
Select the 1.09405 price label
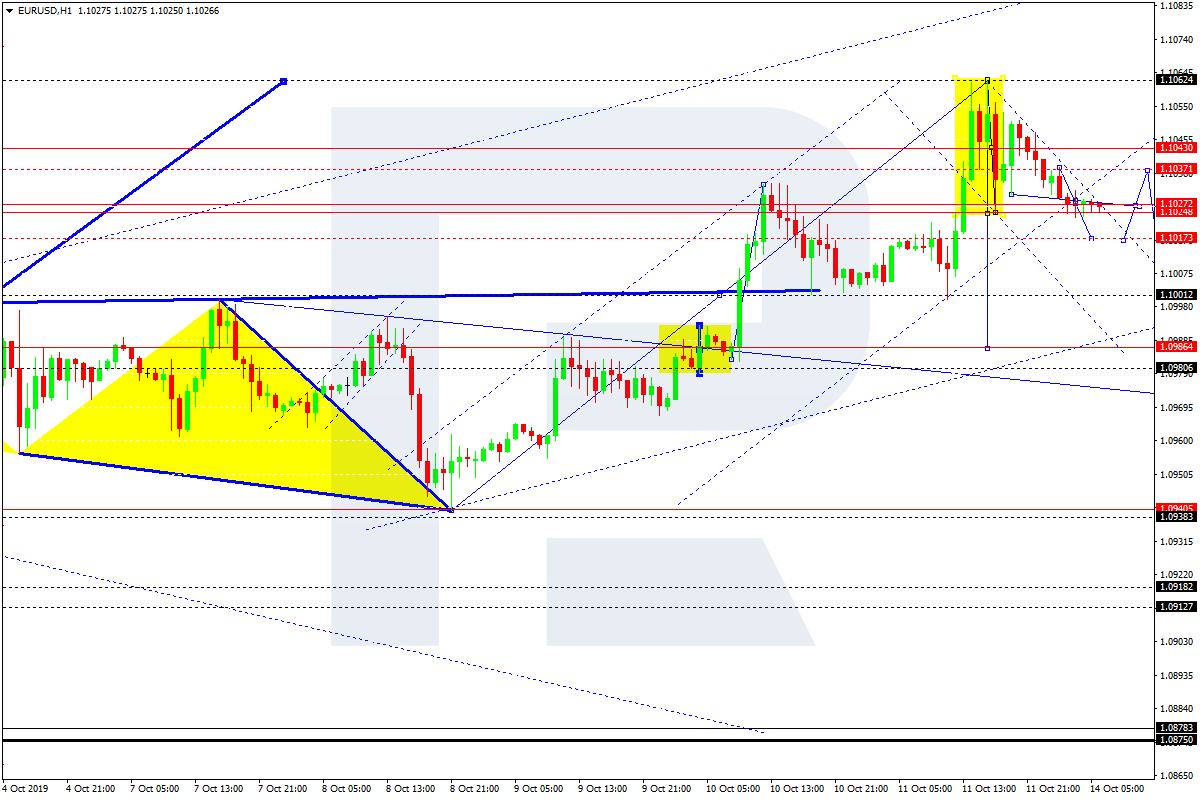(x=1175, y=508)
